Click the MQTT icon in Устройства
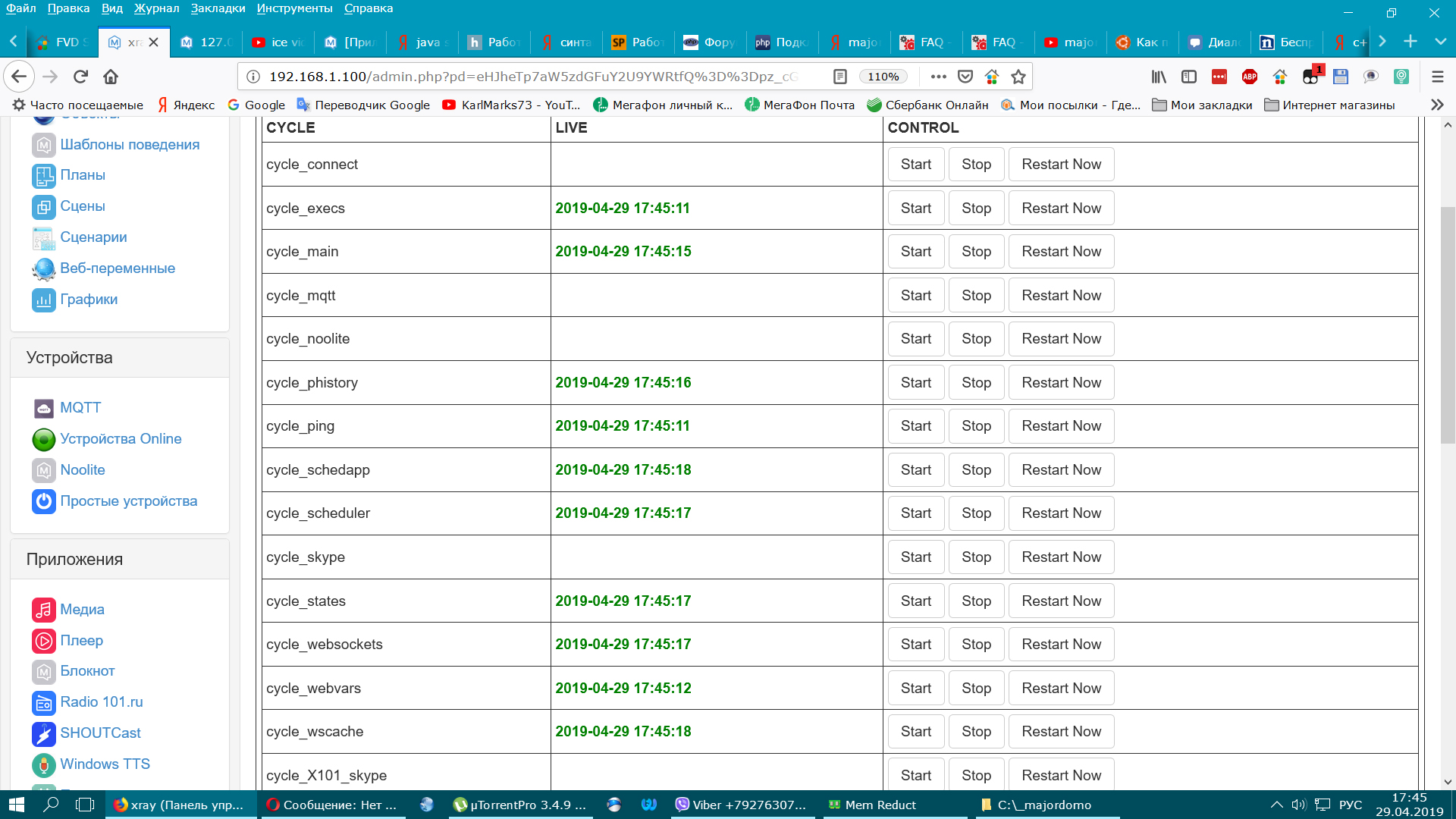Screen dimensions: 1456x819 coord(44,408)
